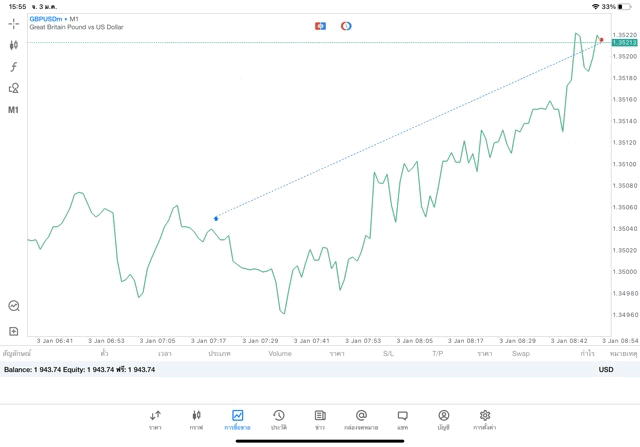This screenshot has height=447, width=640.
Task: Open the M1 timeframe selector
Action: [x=14, y=110]
